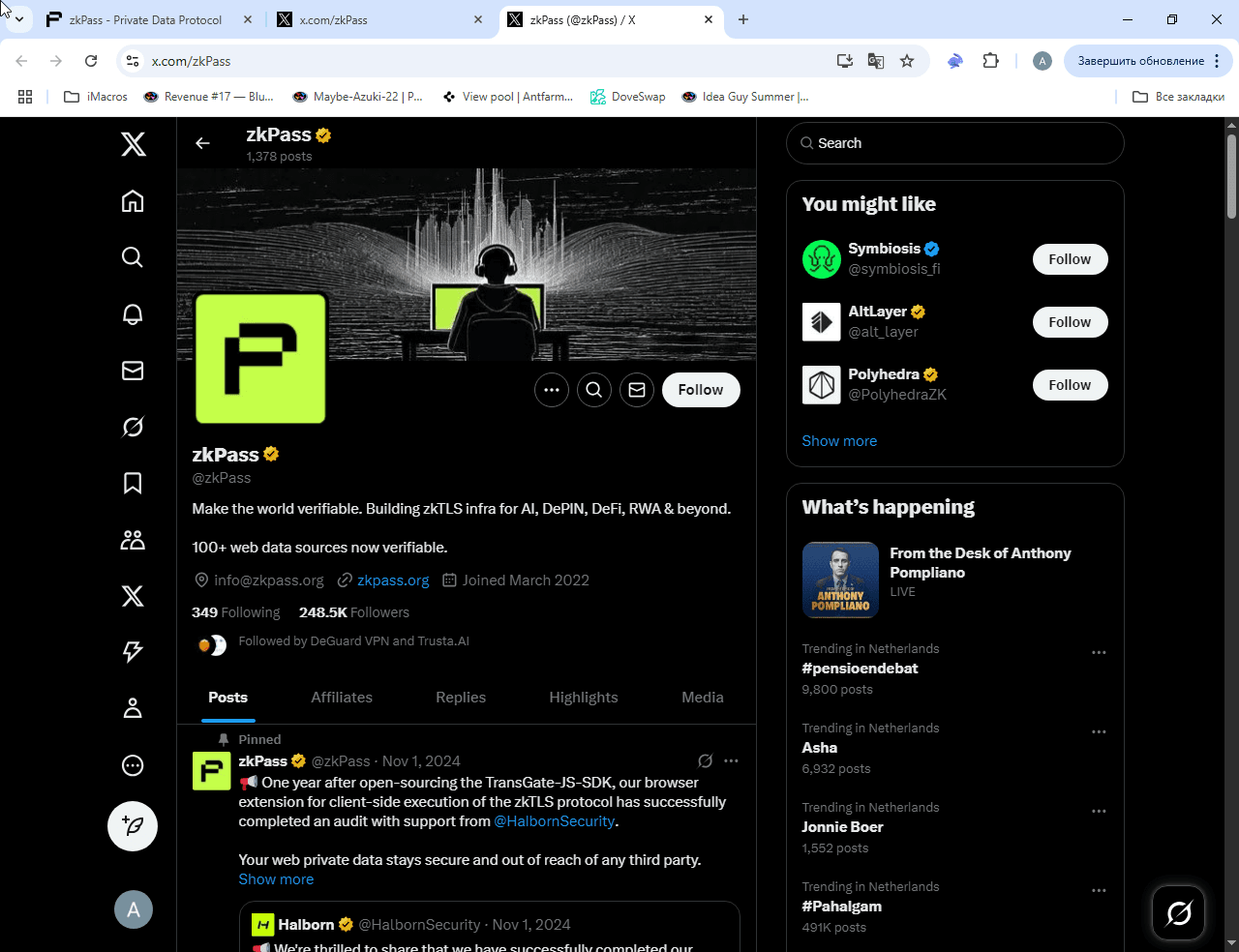Switch to the Highlights tab

(x=584, y=698)
